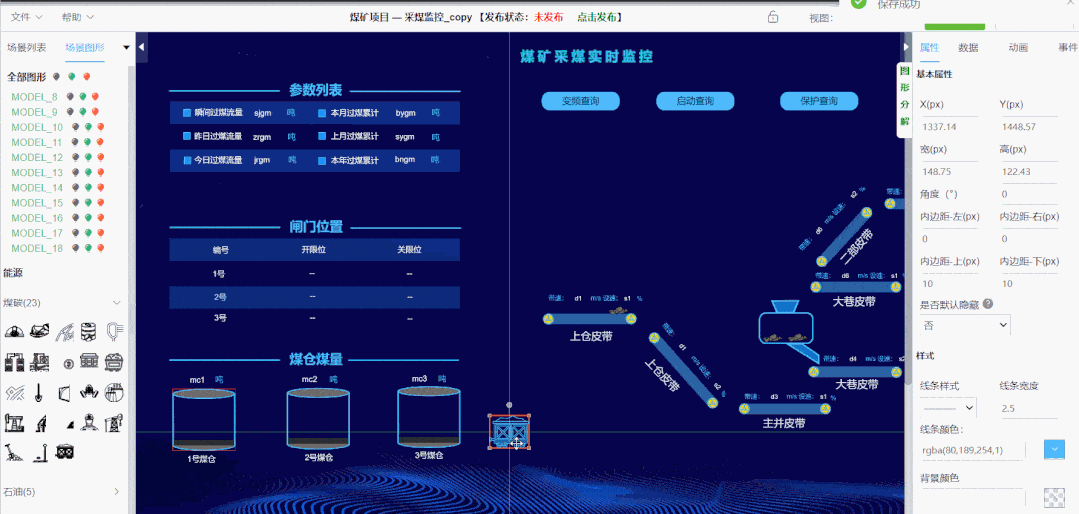Choose the shovel icon
The height and width of the screenshot is (514, 1079).
39,392
